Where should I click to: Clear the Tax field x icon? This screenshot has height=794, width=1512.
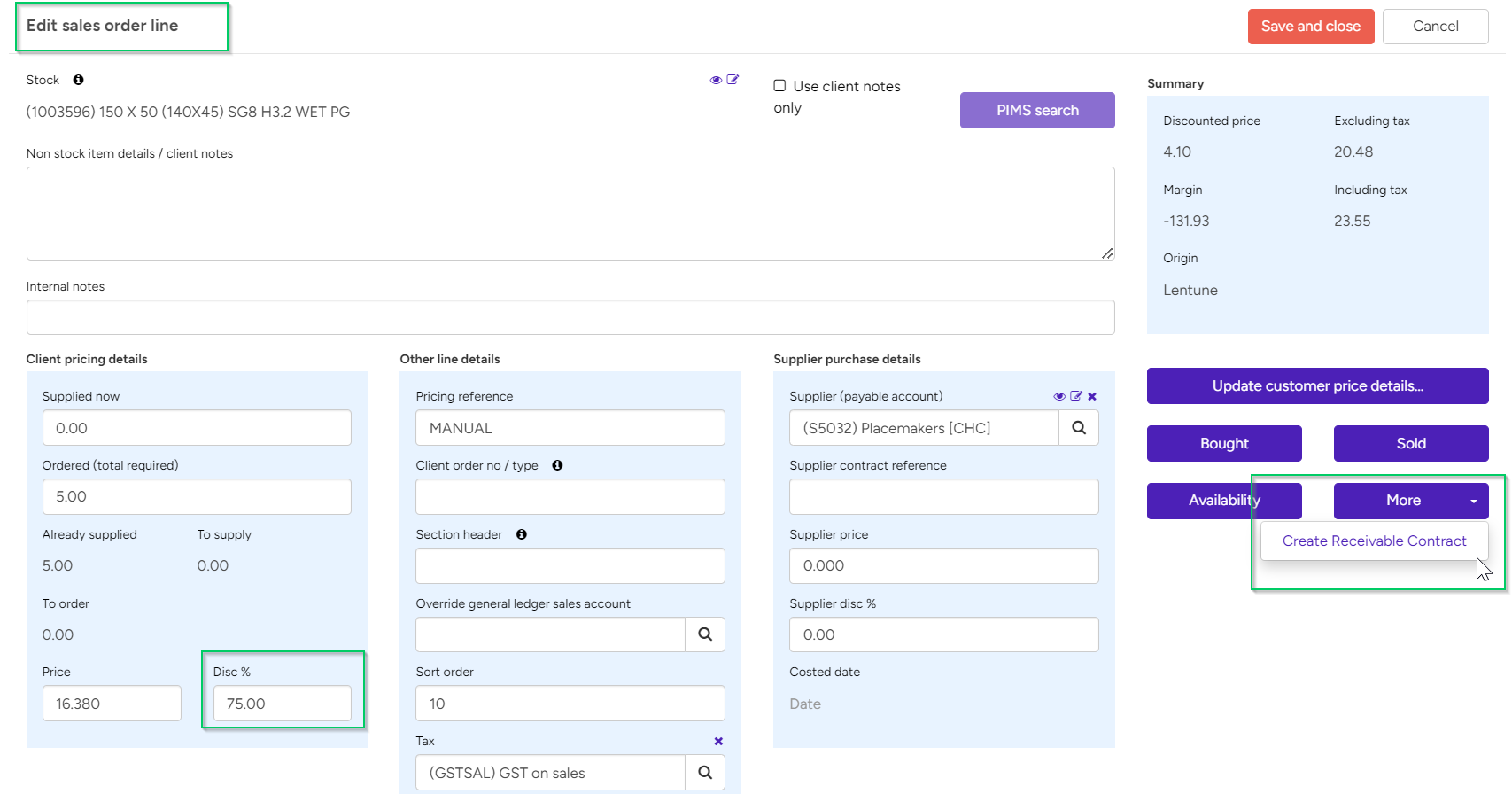point(718,741)
